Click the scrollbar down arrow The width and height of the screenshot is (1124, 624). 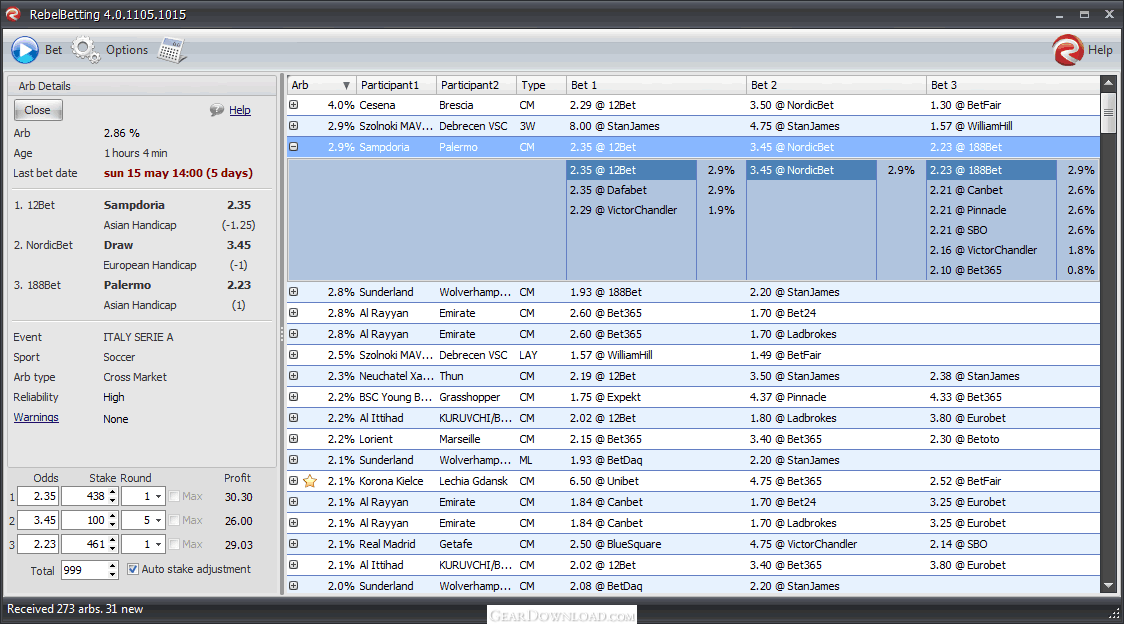click(x=1108, y=585)
